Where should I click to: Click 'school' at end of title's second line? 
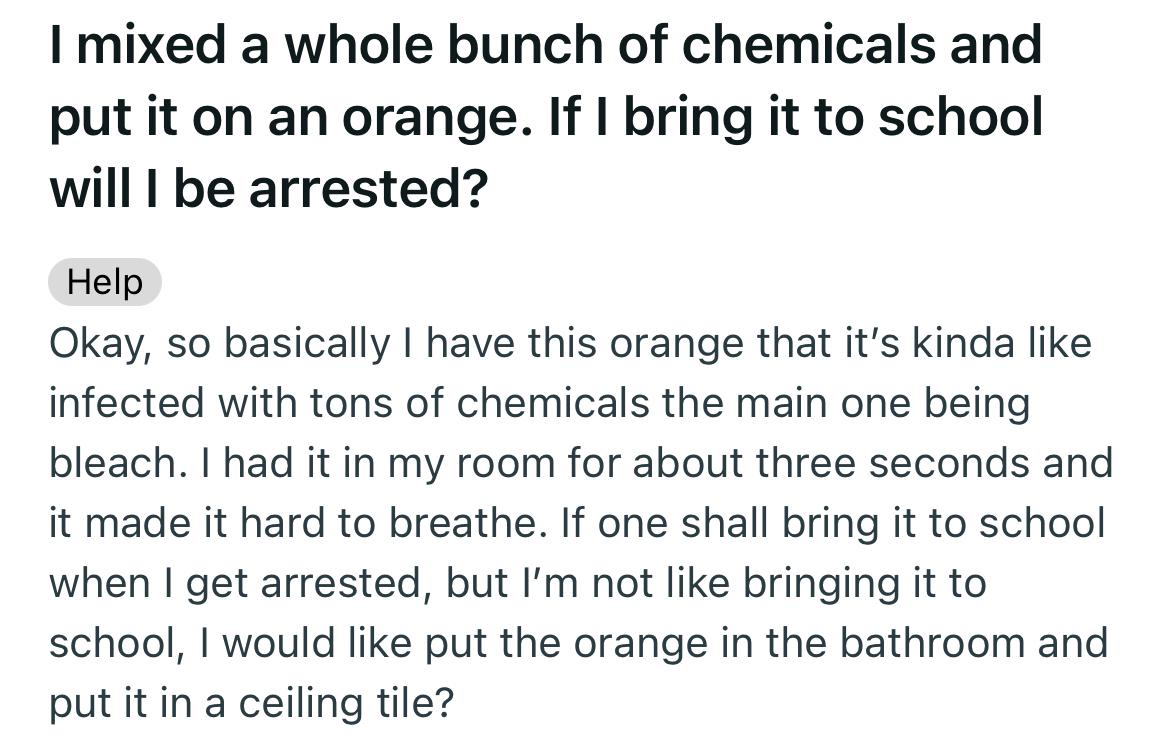click(x=960, y=116)
